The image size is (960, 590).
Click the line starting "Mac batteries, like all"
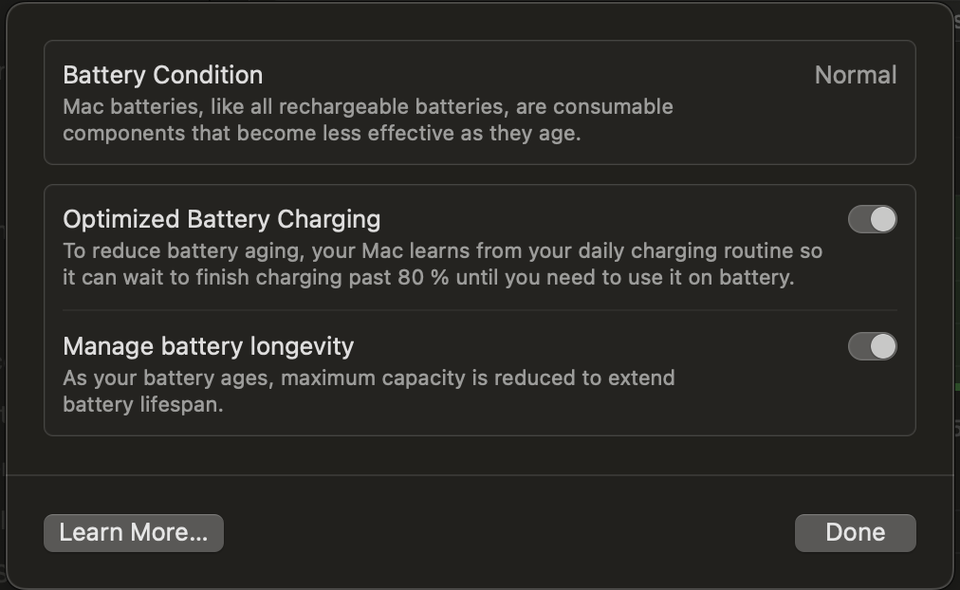click(x=367, y=106)
